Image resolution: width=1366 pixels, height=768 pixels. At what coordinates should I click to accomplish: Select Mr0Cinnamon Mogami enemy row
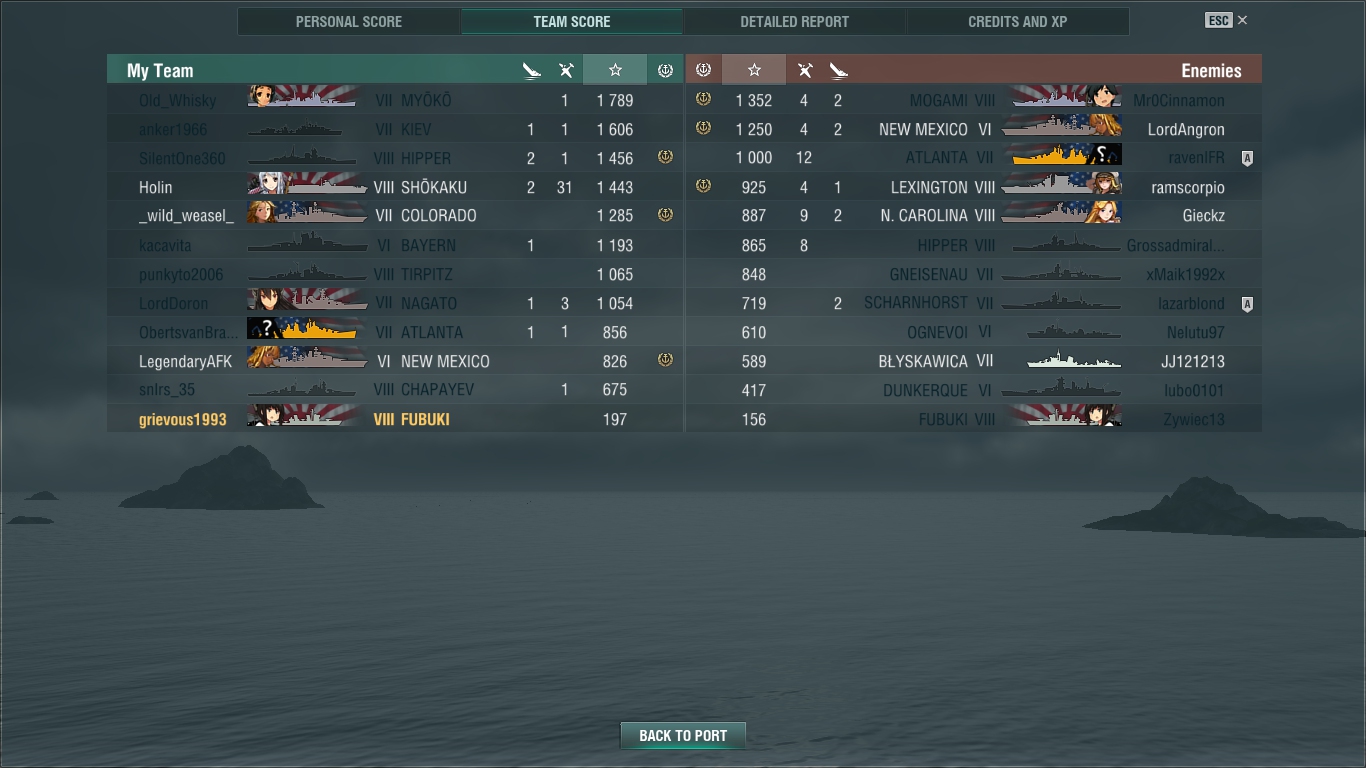(x=973, y=100)
